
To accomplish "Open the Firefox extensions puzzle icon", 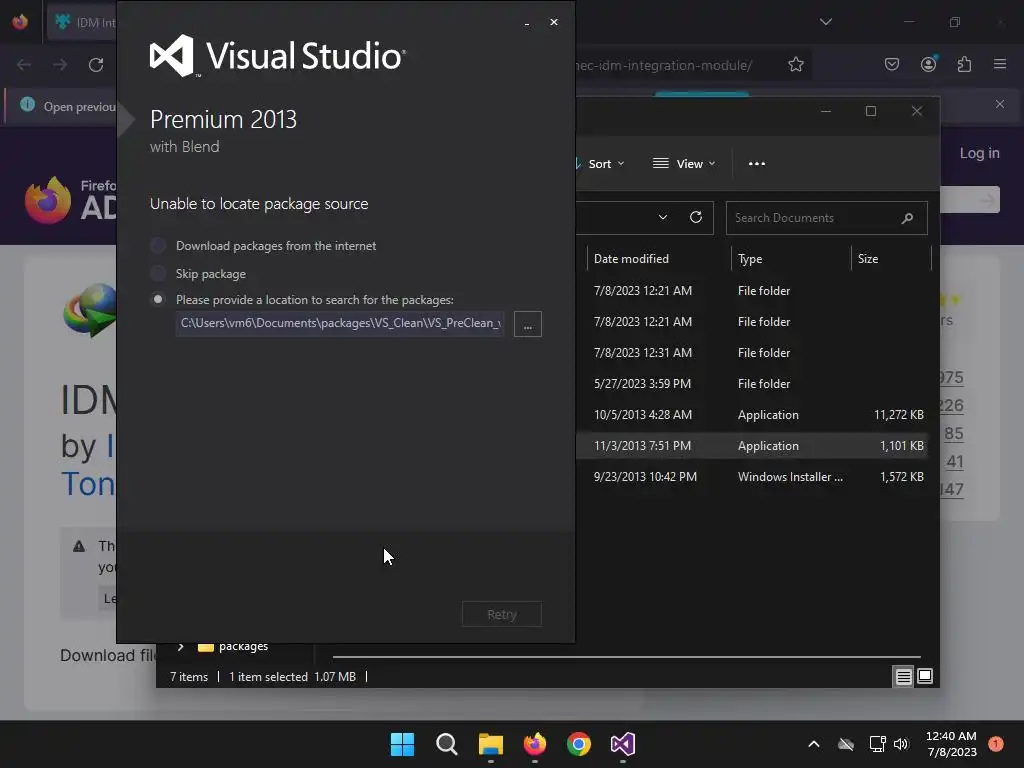I will click(964, 64).
